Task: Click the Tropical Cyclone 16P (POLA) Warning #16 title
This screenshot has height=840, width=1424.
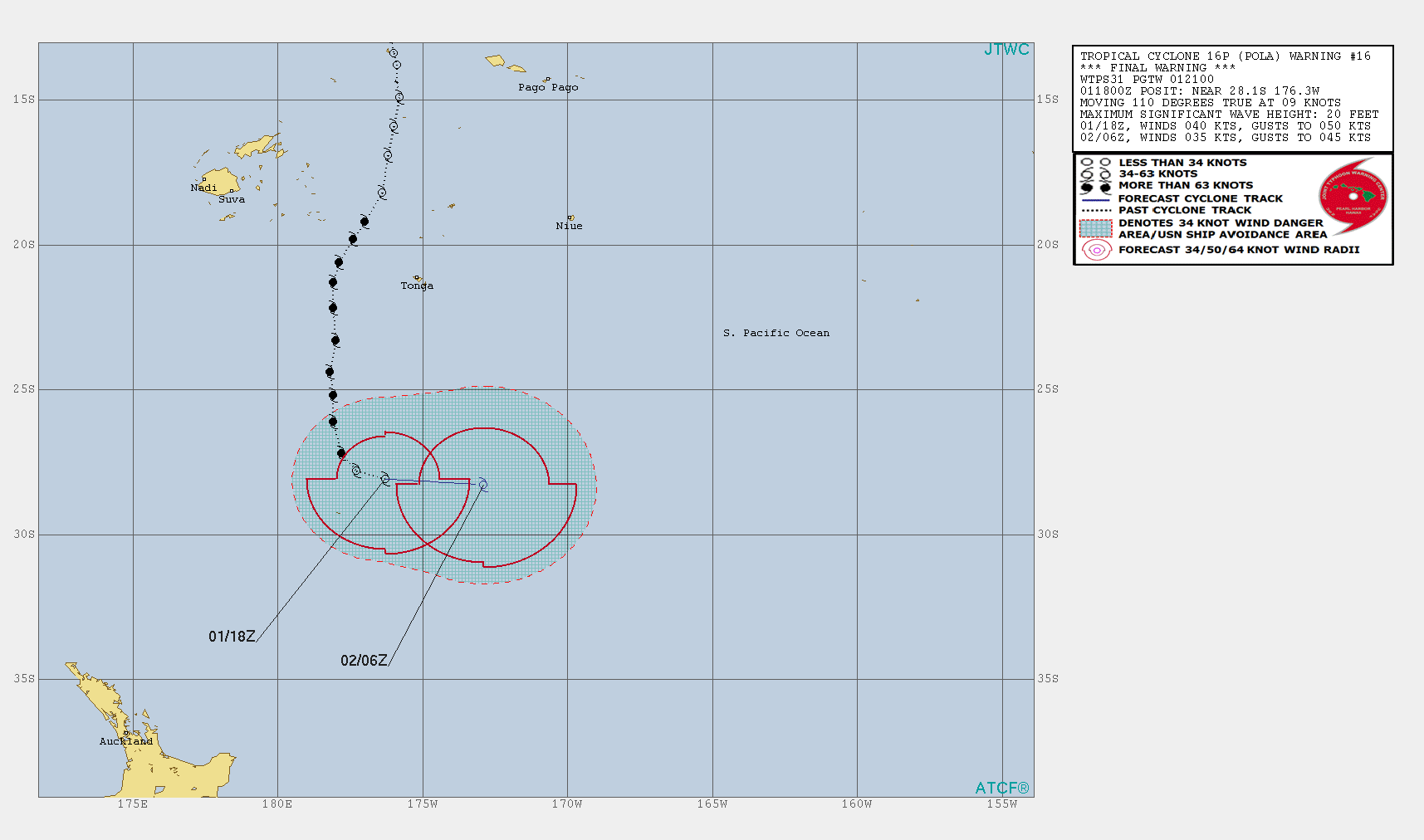Action: pyautogui.click(x=1226, y=56)
